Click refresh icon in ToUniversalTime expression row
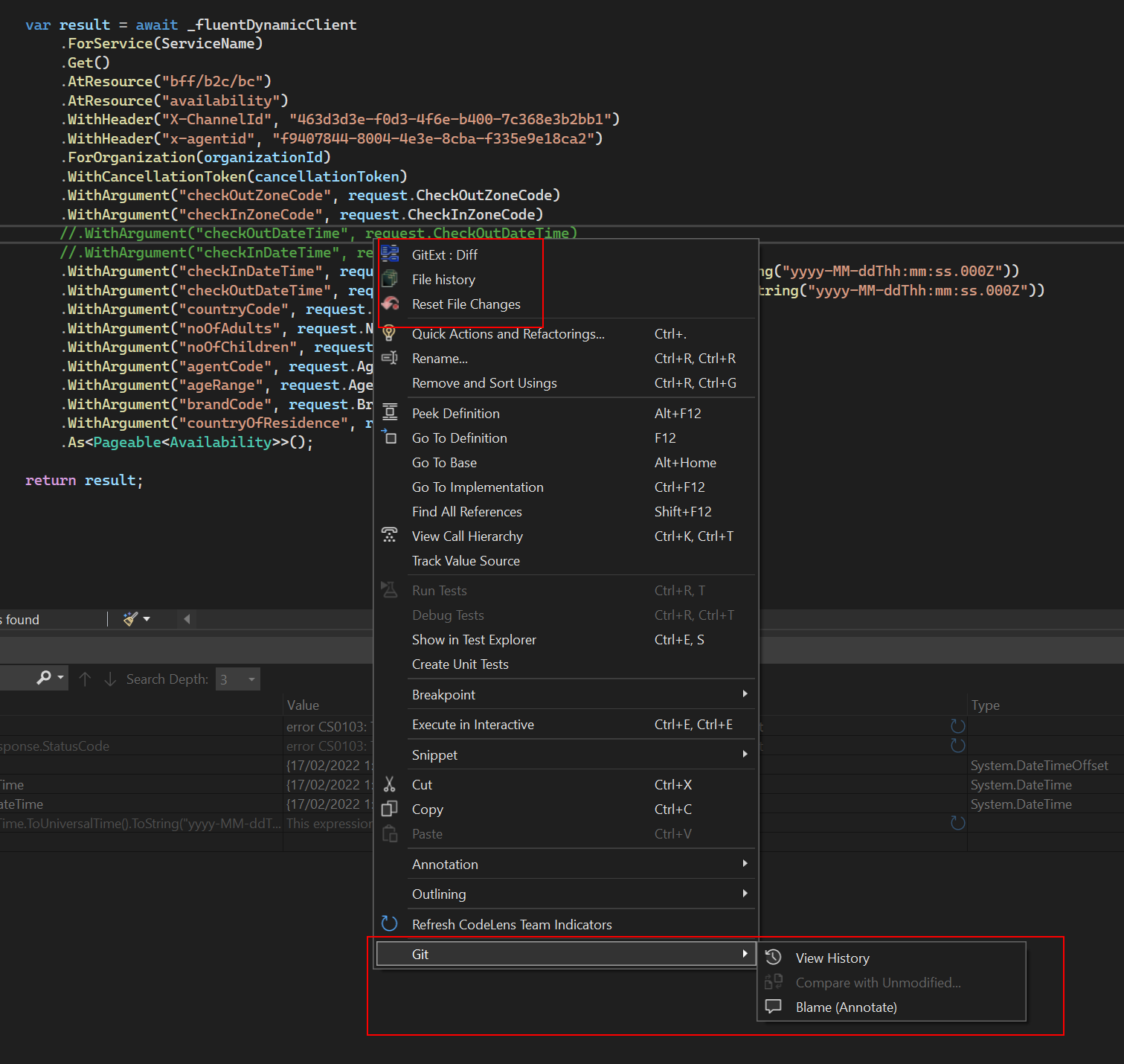 tap(958, 823)
